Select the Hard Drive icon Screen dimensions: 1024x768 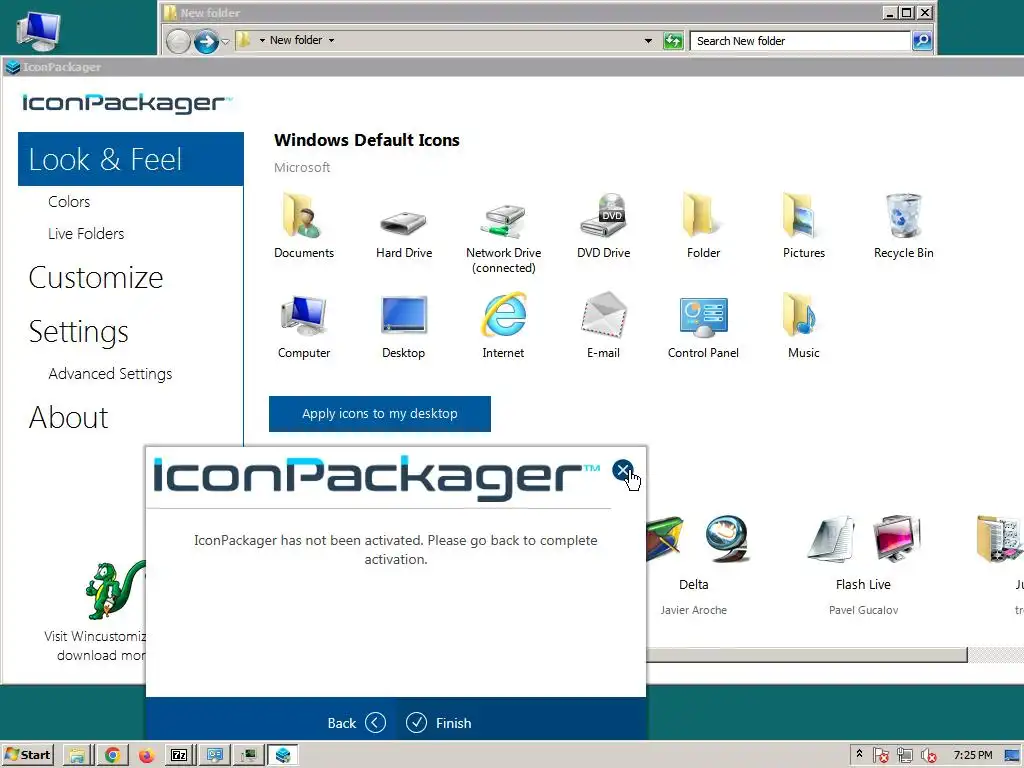pyautogui.click(x=404, y=222)
